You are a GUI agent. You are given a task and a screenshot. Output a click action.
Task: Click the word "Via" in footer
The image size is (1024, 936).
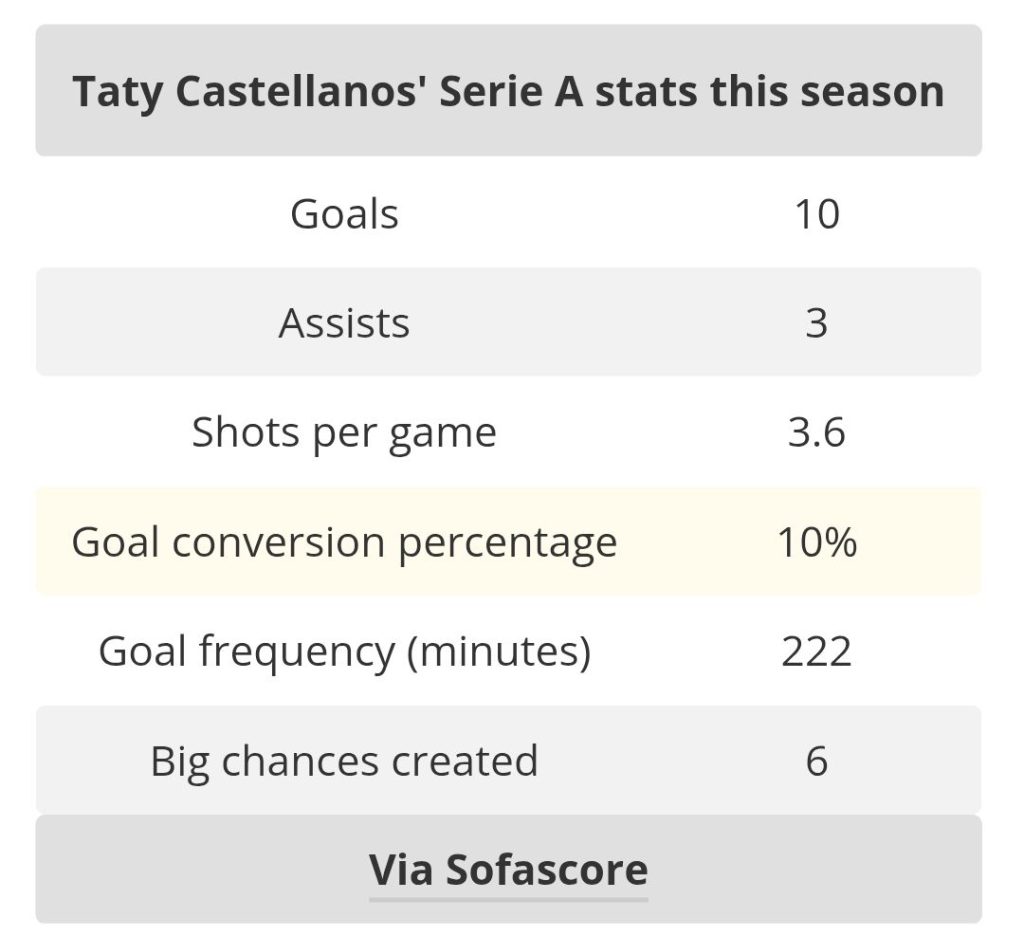coord(401,869)
